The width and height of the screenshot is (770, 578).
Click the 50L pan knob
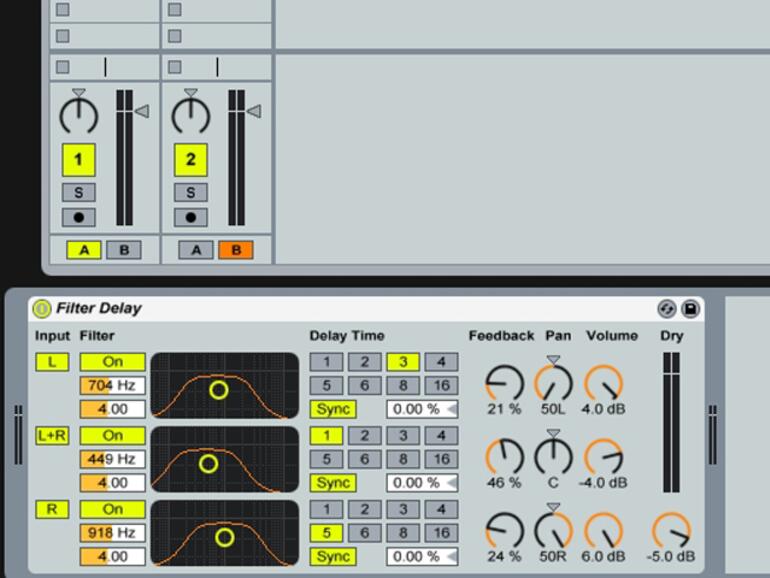point(553,383)
